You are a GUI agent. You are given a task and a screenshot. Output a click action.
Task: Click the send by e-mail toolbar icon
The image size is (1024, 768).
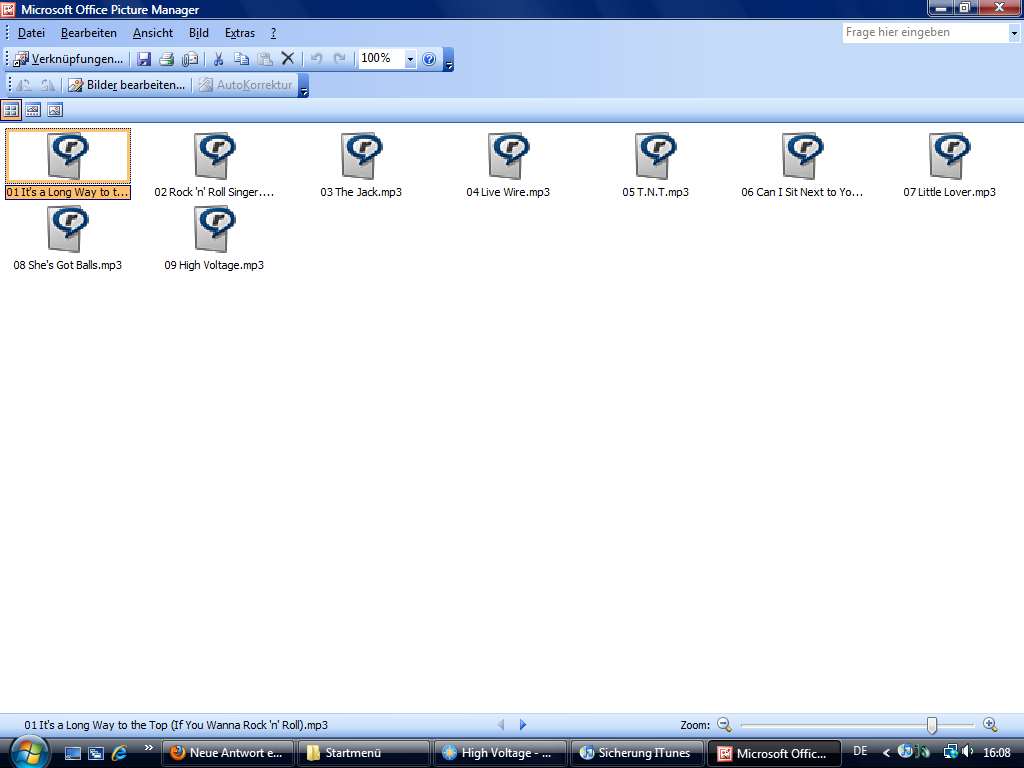[x=189, y=59]
